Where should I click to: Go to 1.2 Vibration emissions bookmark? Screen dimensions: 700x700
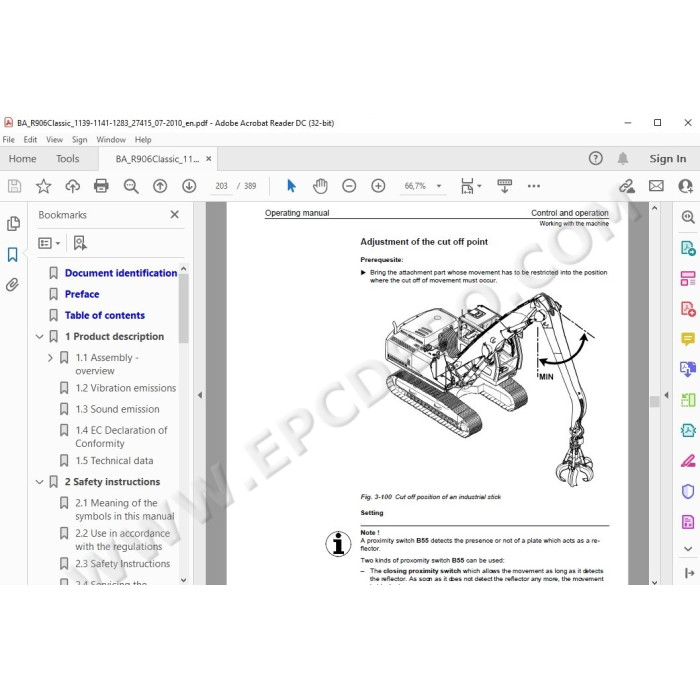coord(125,388)
